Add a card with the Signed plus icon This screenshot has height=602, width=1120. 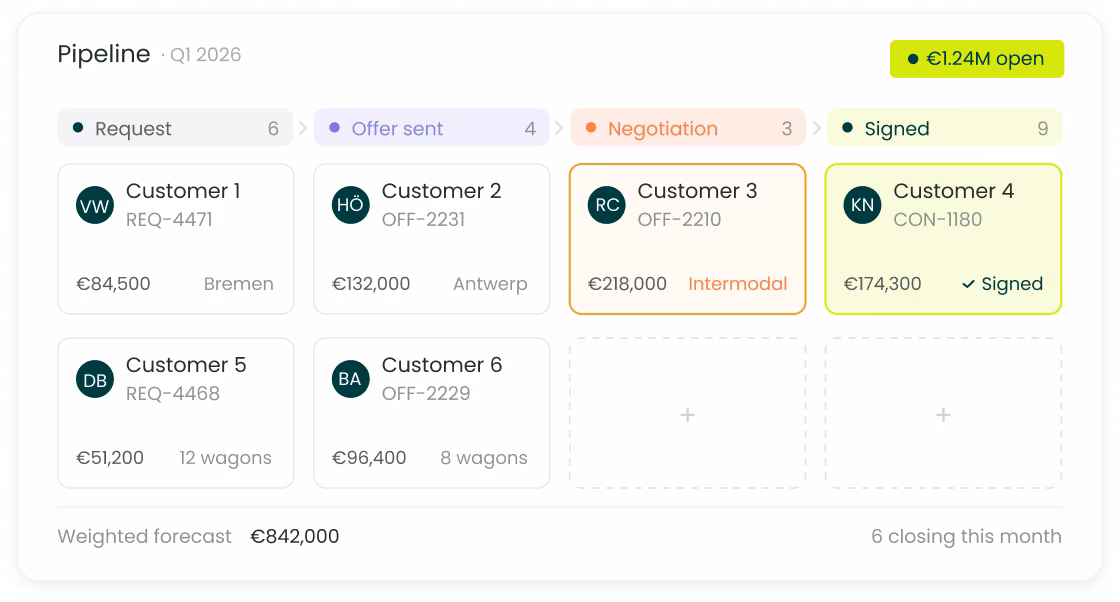pyautogui.click(x=943, y=415)
